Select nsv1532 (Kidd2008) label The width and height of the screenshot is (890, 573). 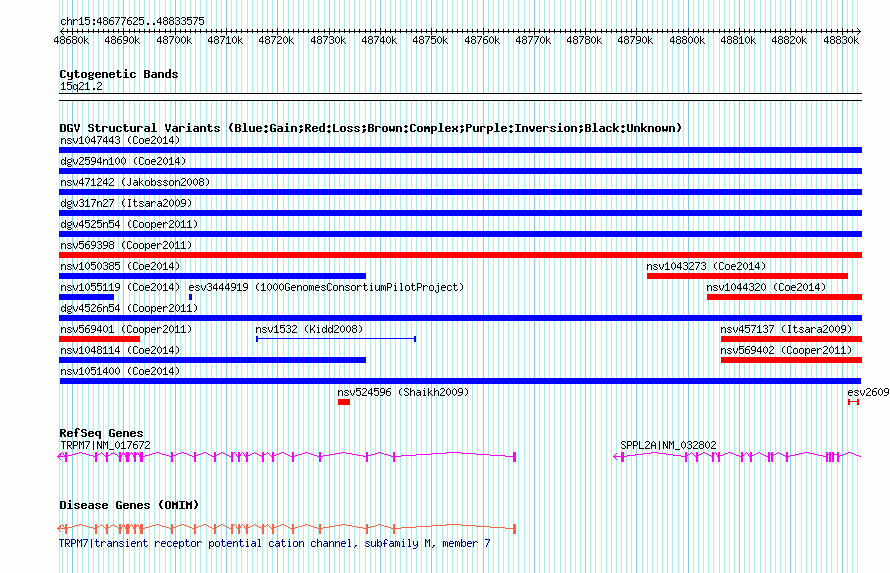coord(309,329)
